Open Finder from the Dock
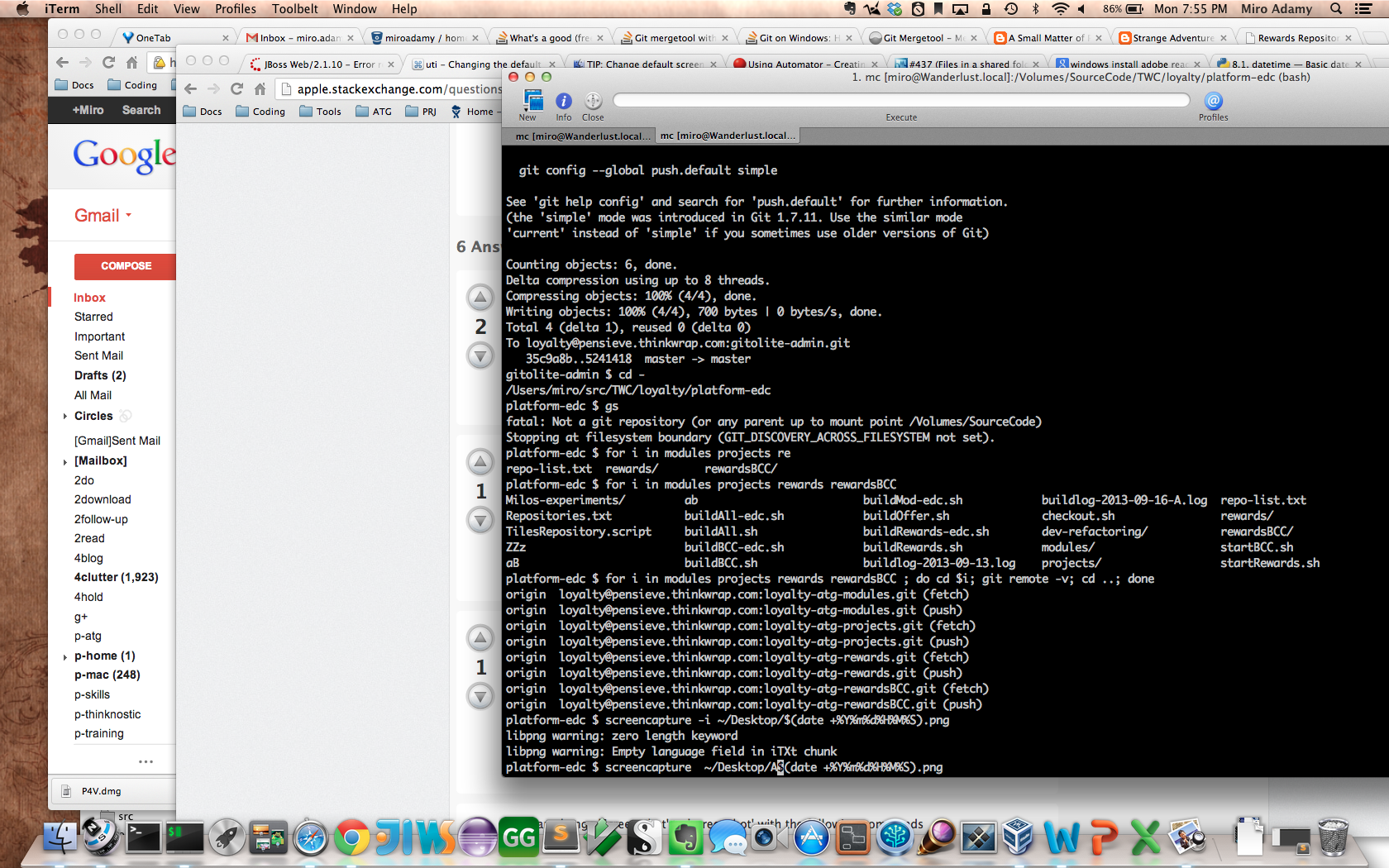Screen dimensions: 1389x868 [60, 838]
